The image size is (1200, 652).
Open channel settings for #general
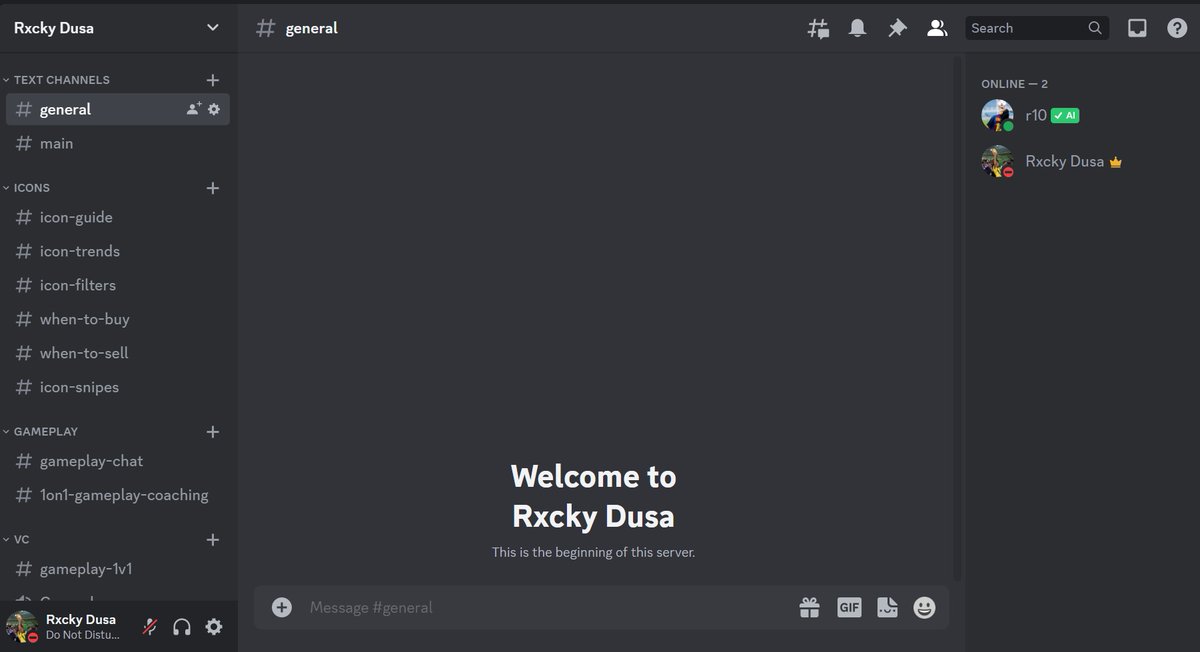[213, 110]
